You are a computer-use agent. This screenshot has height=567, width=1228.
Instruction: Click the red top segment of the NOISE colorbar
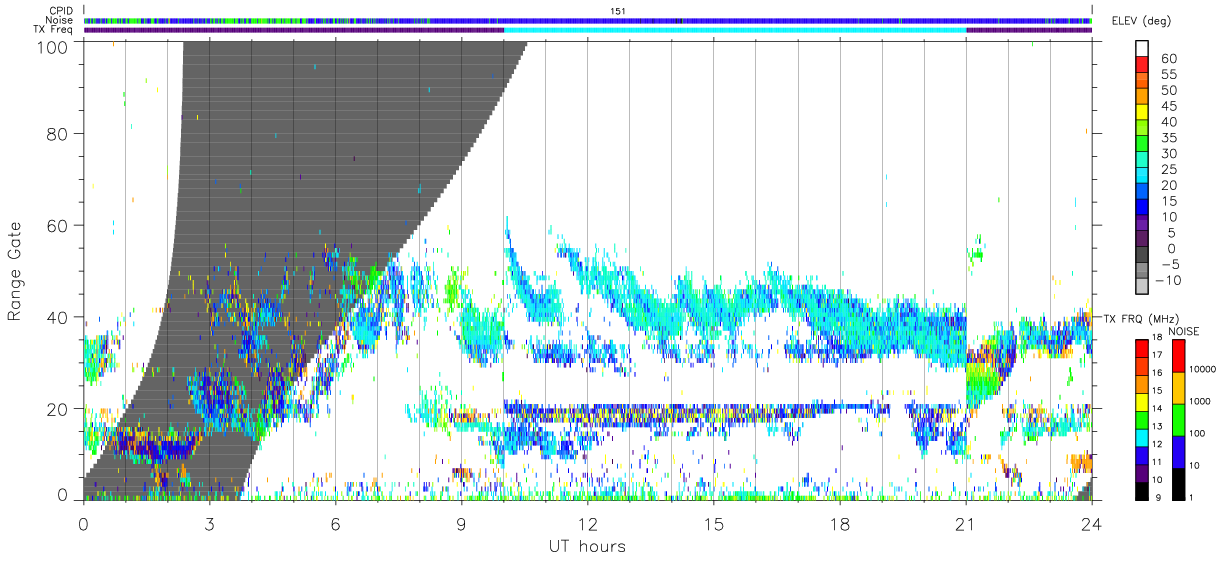tap(1179, 355)
